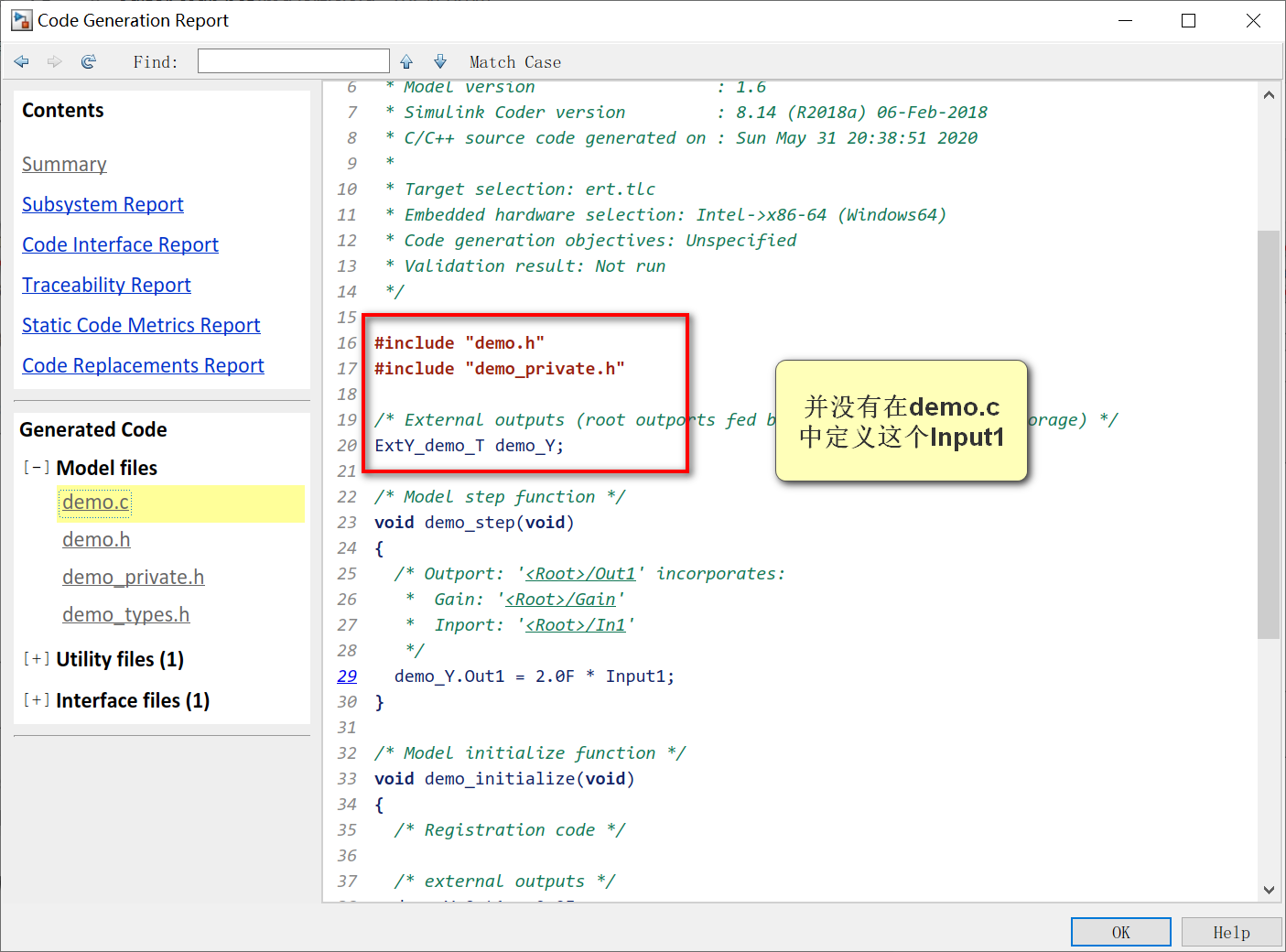Click the <Root>/Gain traceability link
The image size is (1286, 952).
pyautogui.click(x=560, y=600)
